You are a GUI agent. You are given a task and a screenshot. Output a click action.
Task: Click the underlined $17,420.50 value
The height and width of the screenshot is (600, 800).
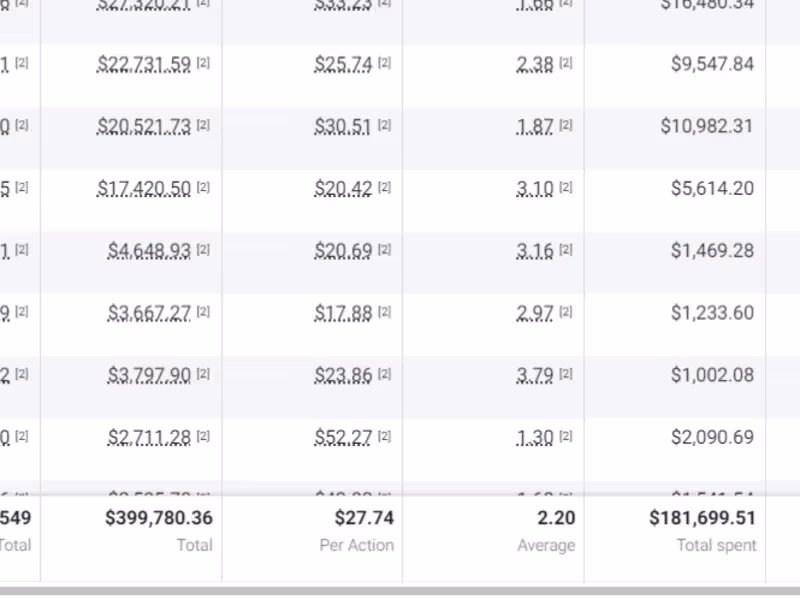click(144, 188)
